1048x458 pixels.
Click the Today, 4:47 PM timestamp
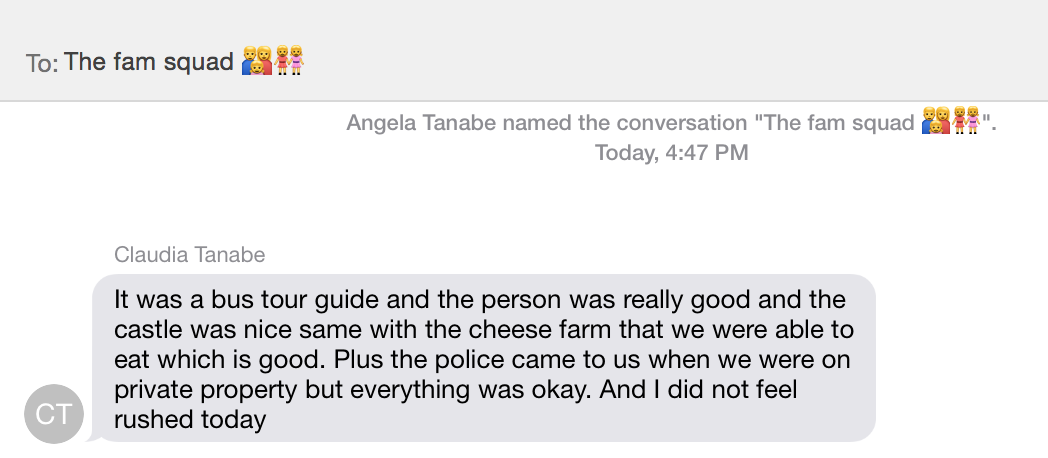pos(671,152)
